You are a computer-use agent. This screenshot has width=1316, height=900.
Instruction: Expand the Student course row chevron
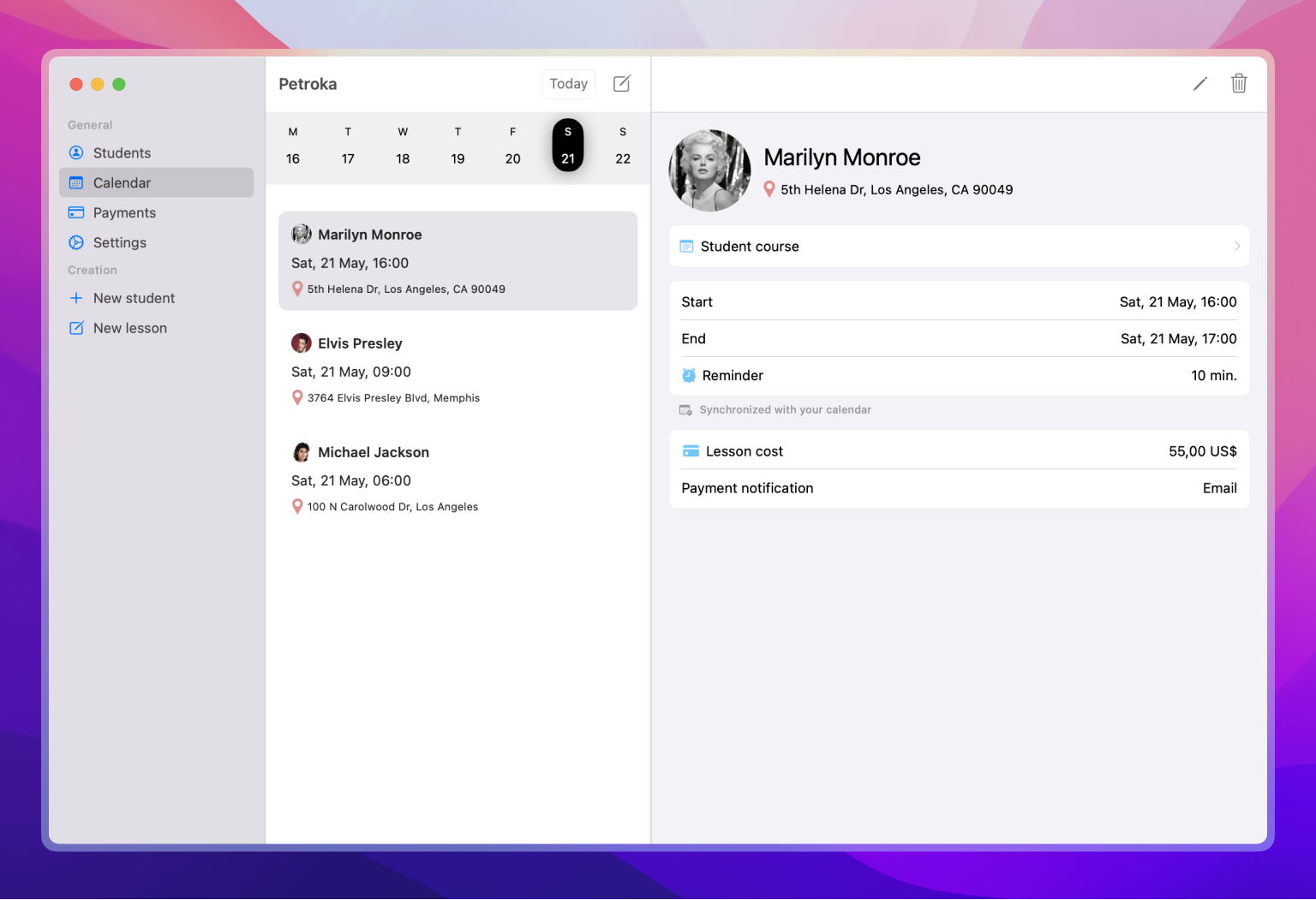point(1236,247)
